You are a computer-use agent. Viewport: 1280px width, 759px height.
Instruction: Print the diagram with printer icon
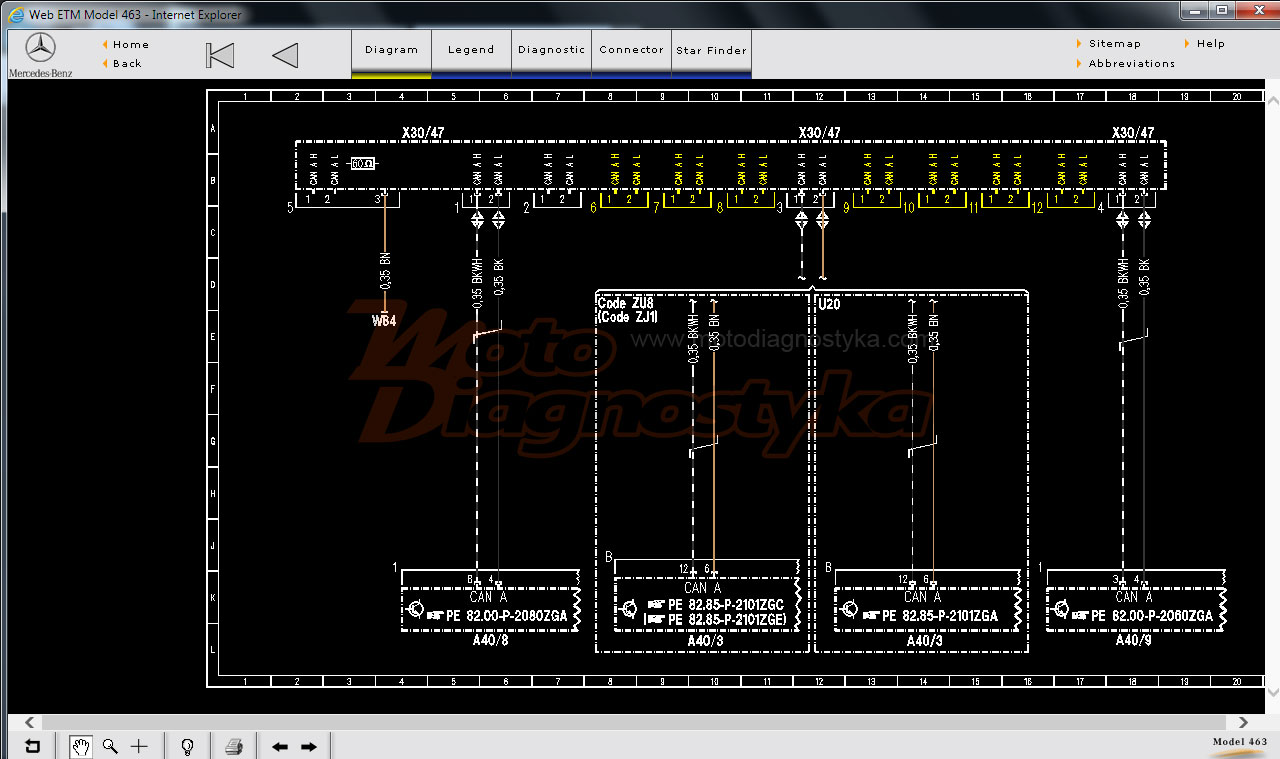point(234,746)
